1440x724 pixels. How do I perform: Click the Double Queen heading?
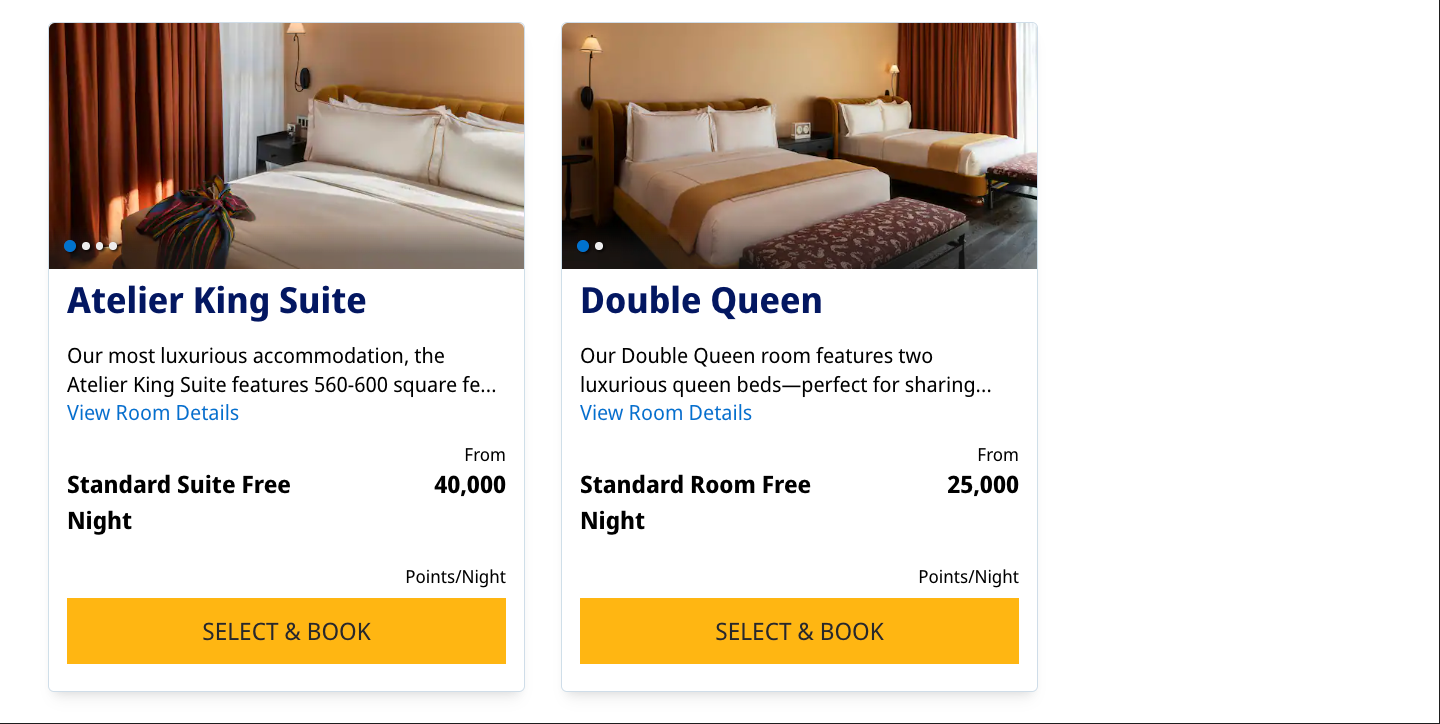pyautogui.click(x=701, y=301)
